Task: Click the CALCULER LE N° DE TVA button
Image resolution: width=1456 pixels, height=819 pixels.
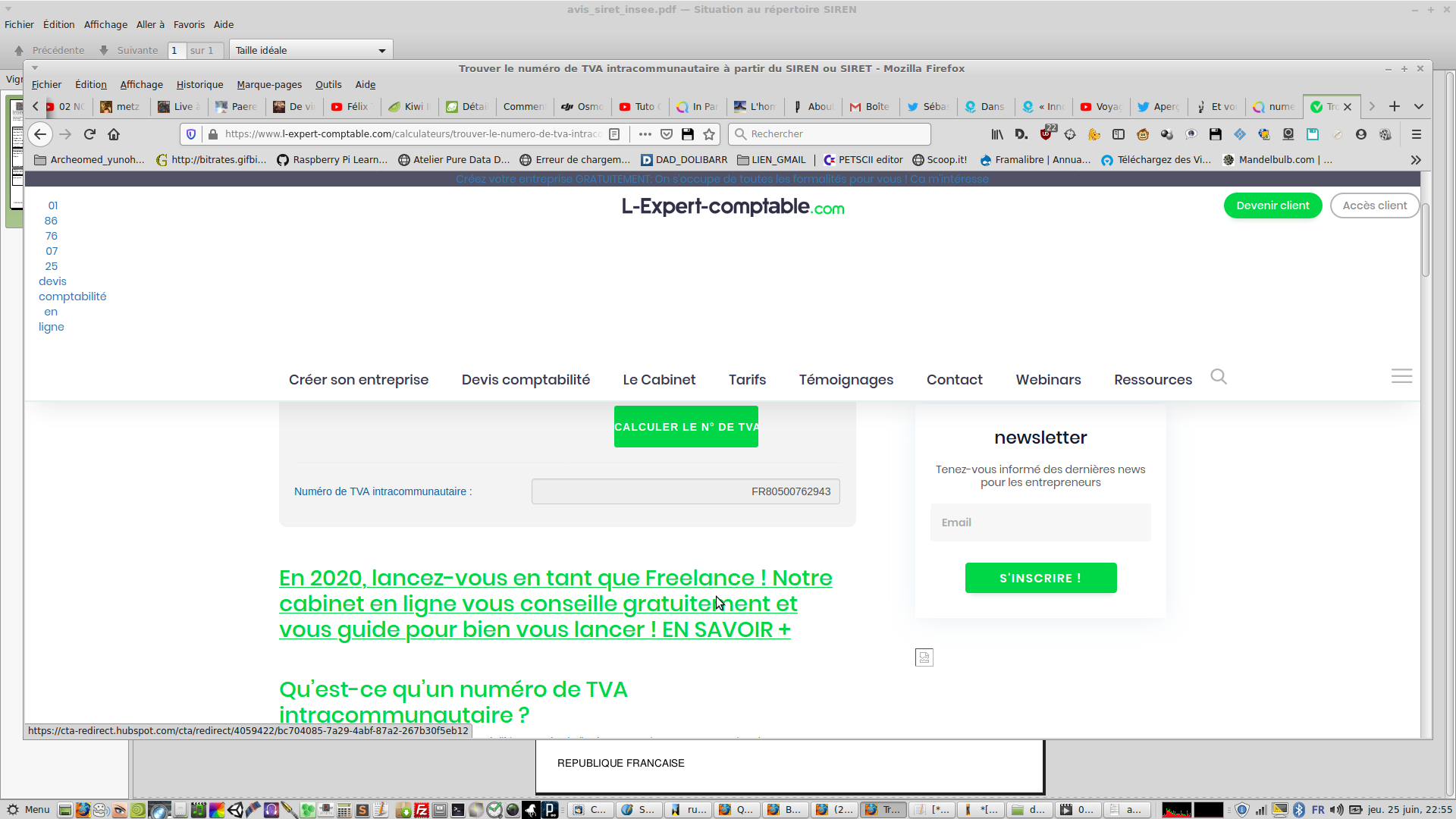Action: pyautogui.click(x=686, y=427)
